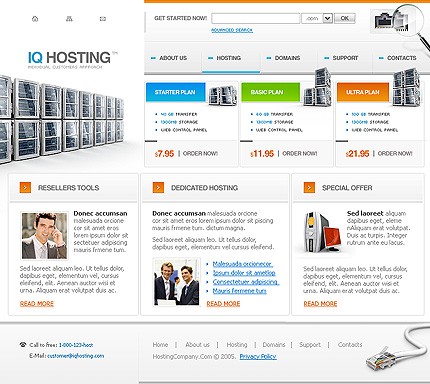Click the telephone icon near Call to free
Viewport: 430px width, 384px height.
[23, 345]
